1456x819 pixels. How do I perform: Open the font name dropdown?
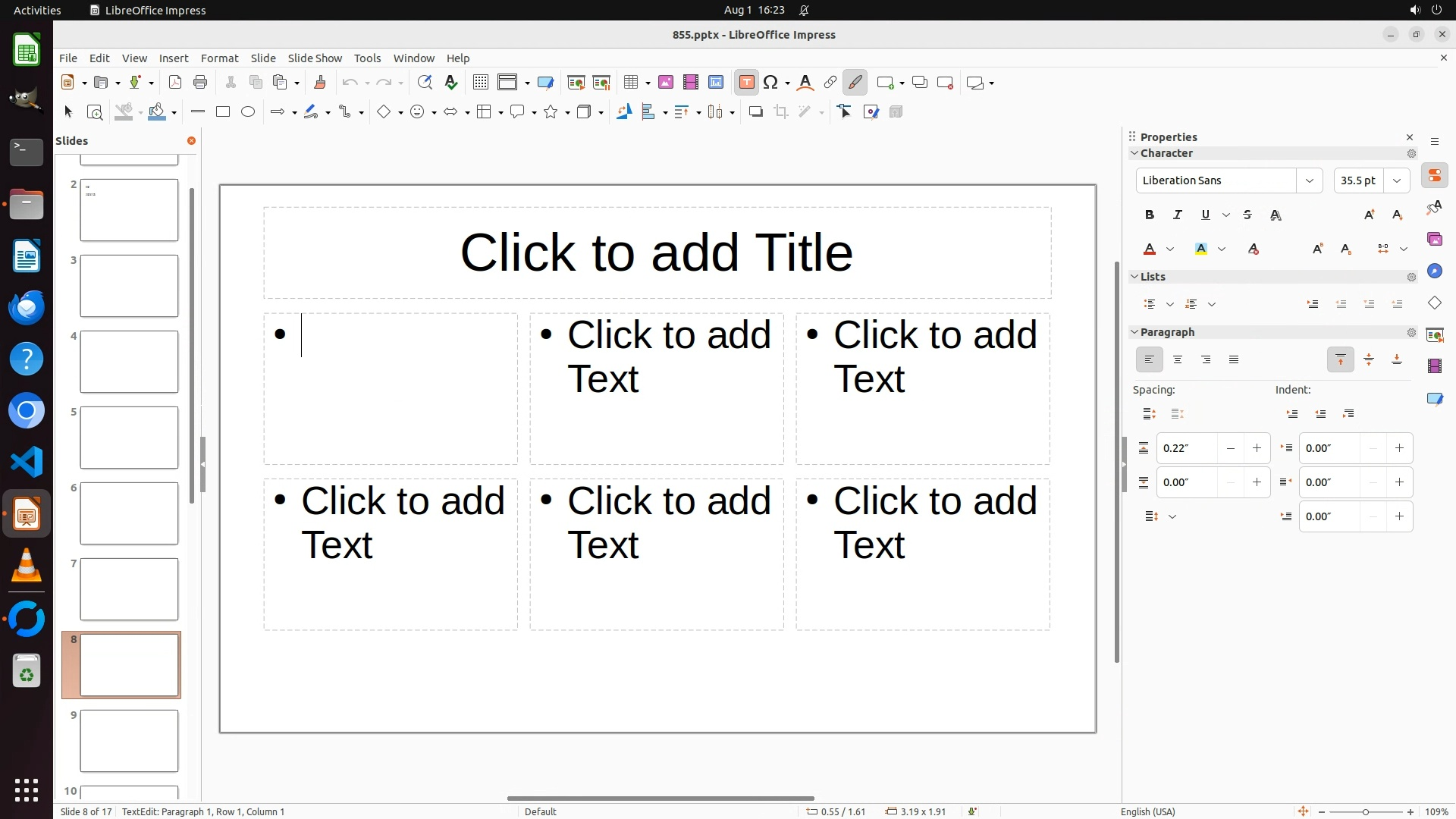[x=1310, y=180]
